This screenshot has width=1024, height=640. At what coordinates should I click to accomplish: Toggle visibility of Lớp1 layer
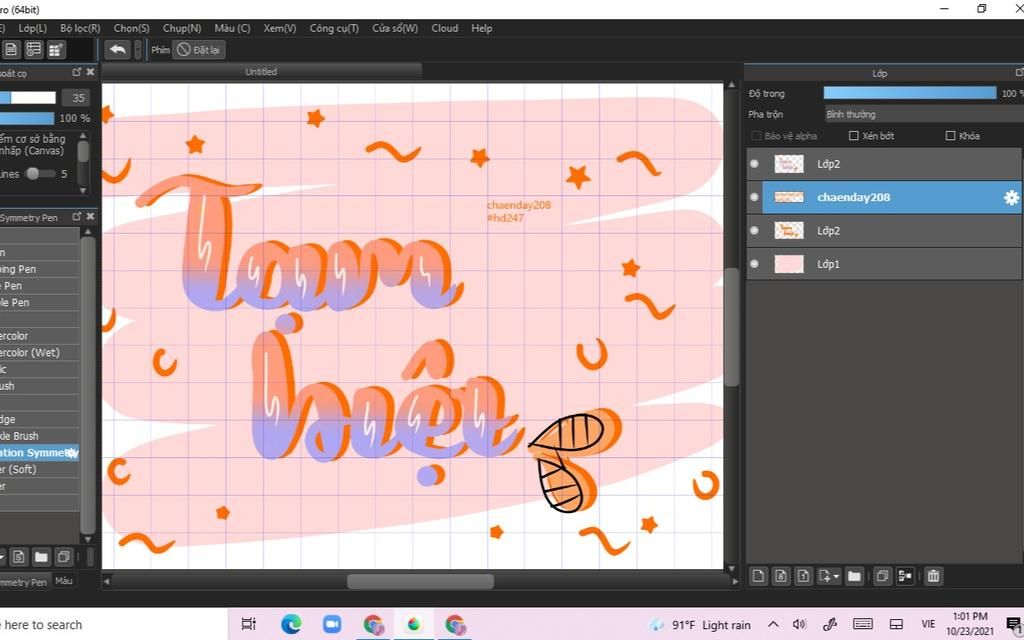point(754,264)
